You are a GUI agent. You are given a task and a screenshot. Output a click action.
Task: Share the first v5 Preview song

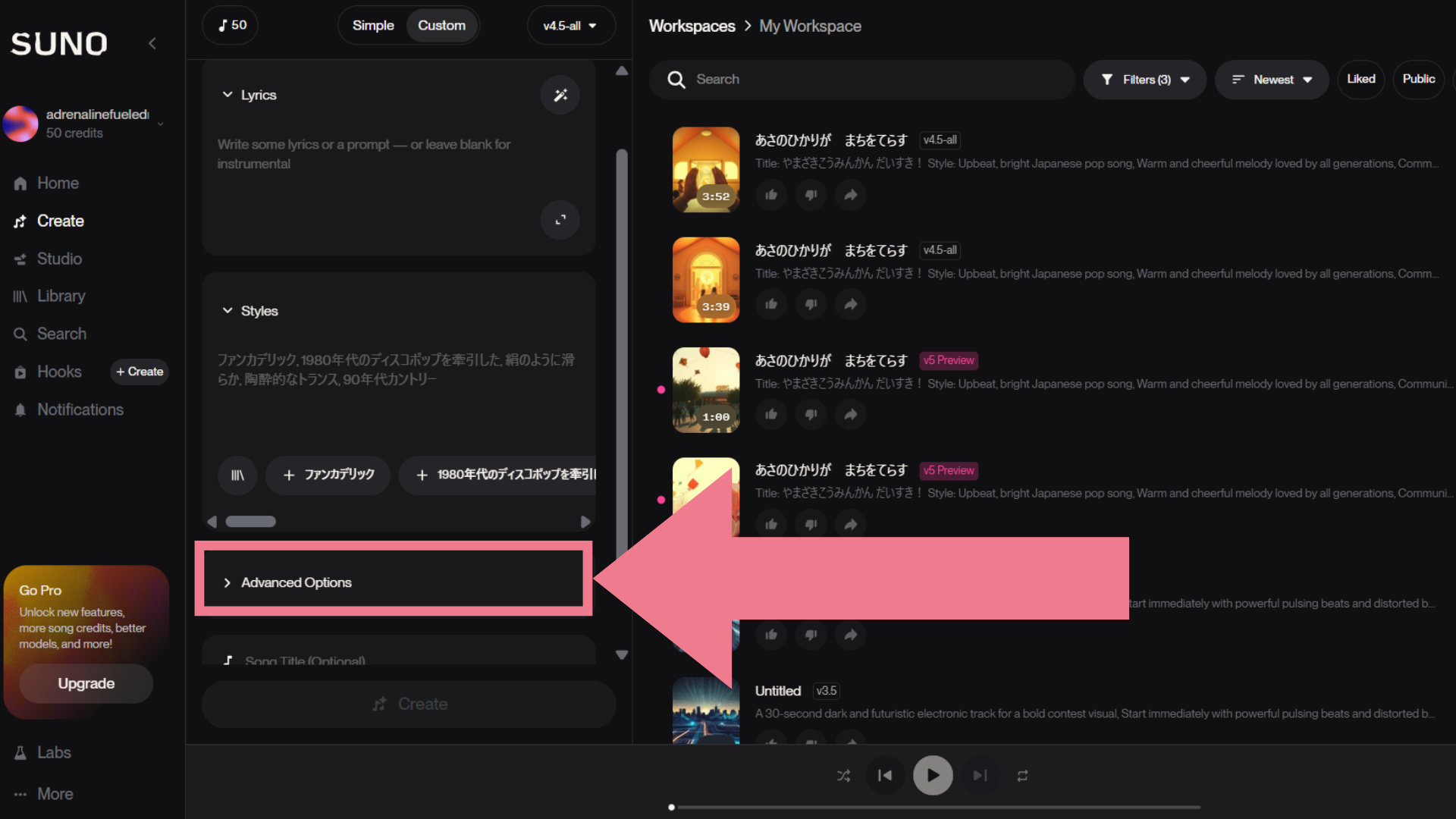851,414
